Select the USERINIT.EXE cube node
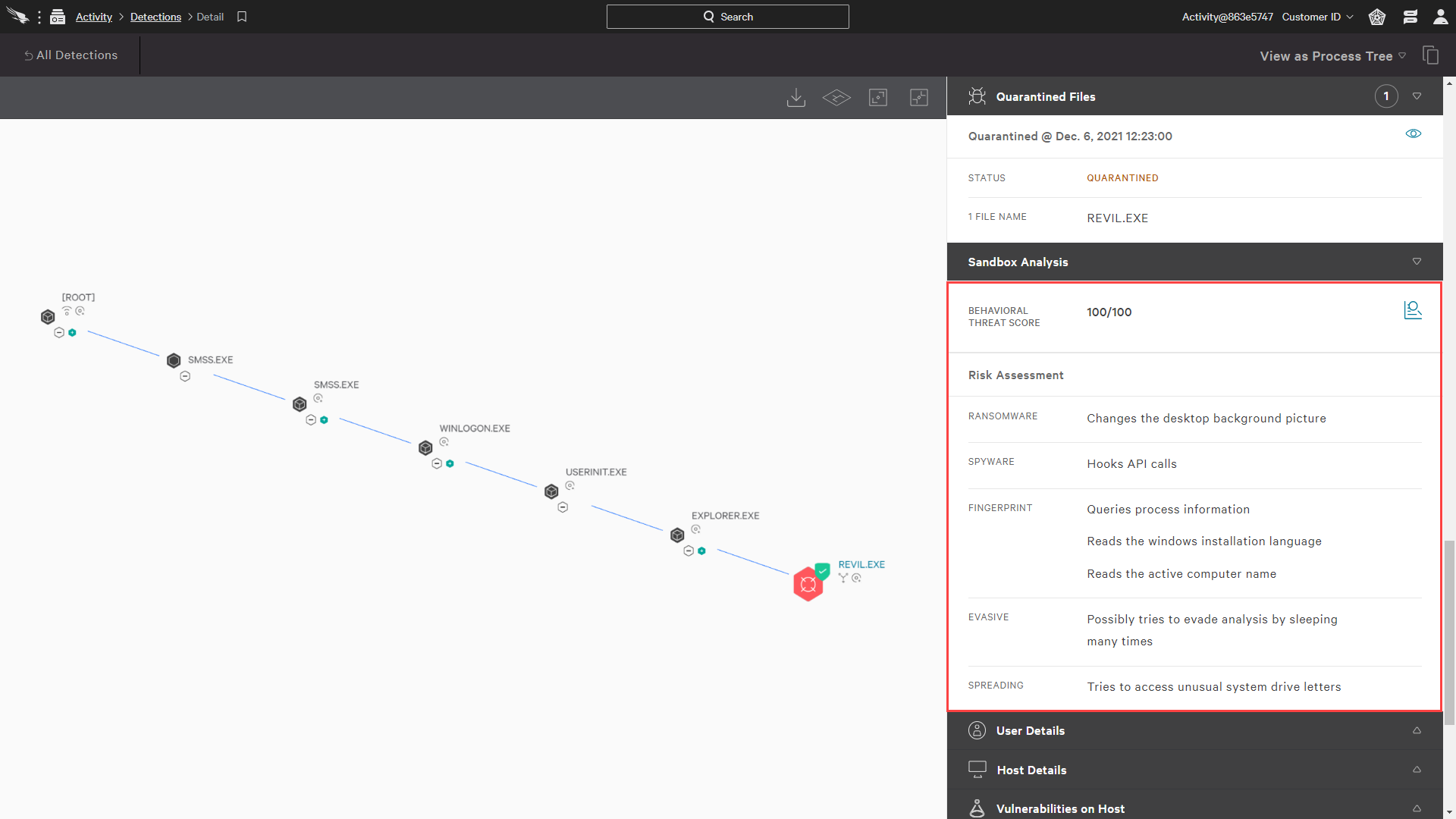1456x819 pixels. coord(551,491)
